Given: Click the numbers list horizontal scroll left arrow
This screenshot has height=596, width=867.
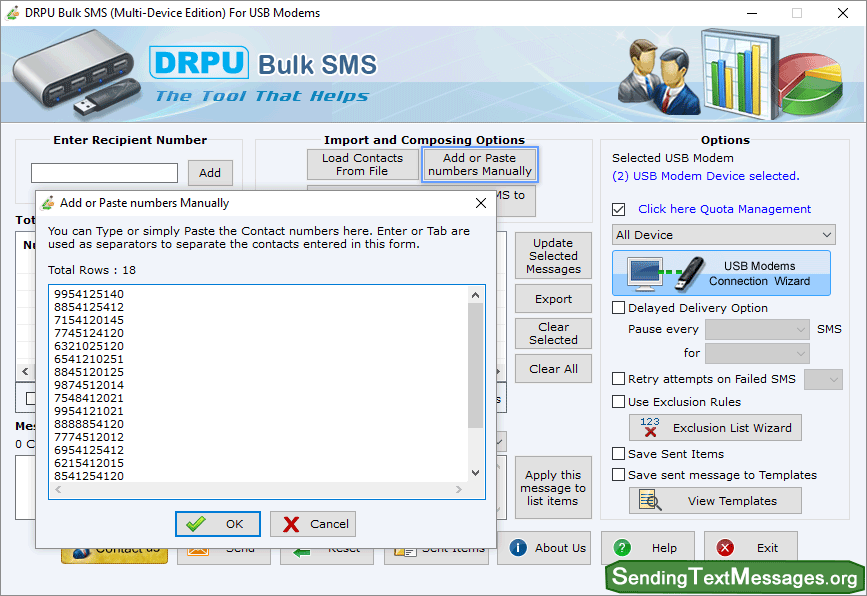Looking at the screenshot, I should click(x=58, y=489).
